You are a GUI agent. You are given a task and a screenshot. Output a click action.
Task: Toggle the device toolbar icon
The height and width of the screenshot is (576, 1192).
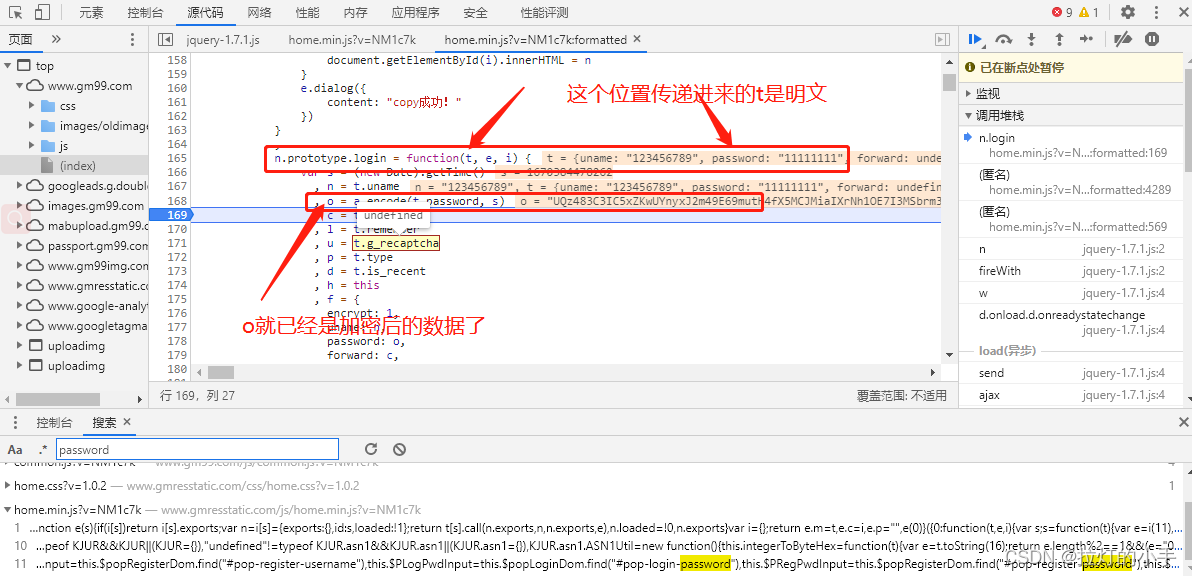[43, 12]
